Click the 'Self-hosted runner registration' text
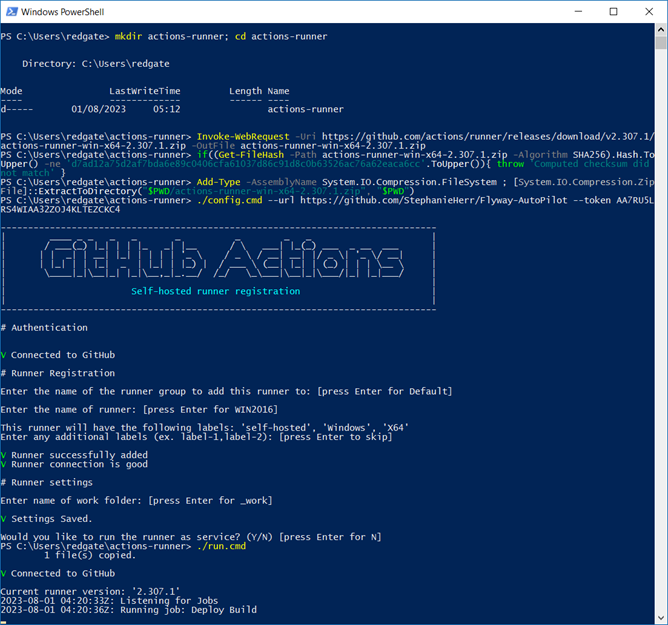The width and height of the screenshot is (668, 625). point(215,291)
